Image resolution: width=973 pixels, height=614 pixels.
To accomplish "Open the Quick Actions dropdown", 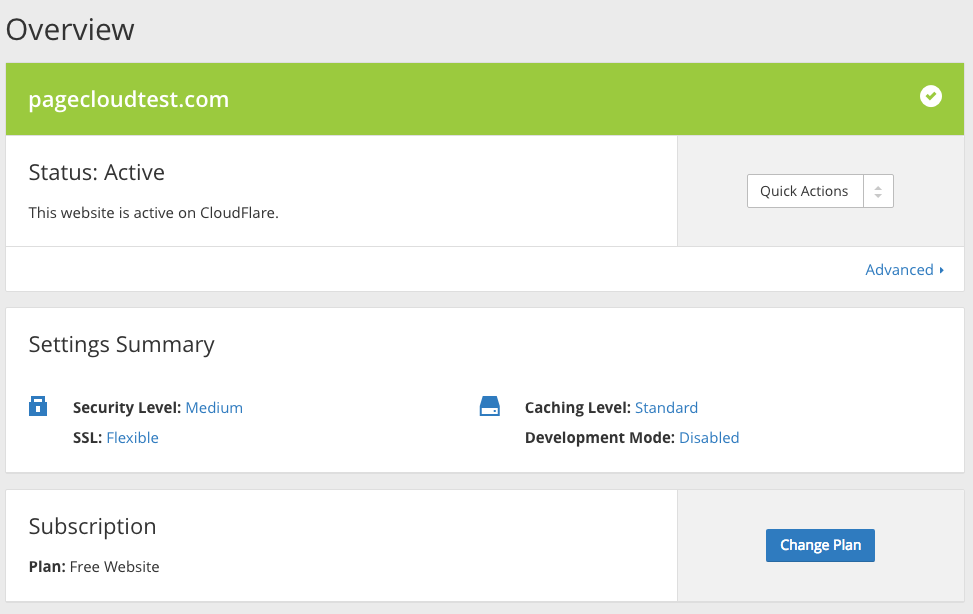I will [820, 191].
